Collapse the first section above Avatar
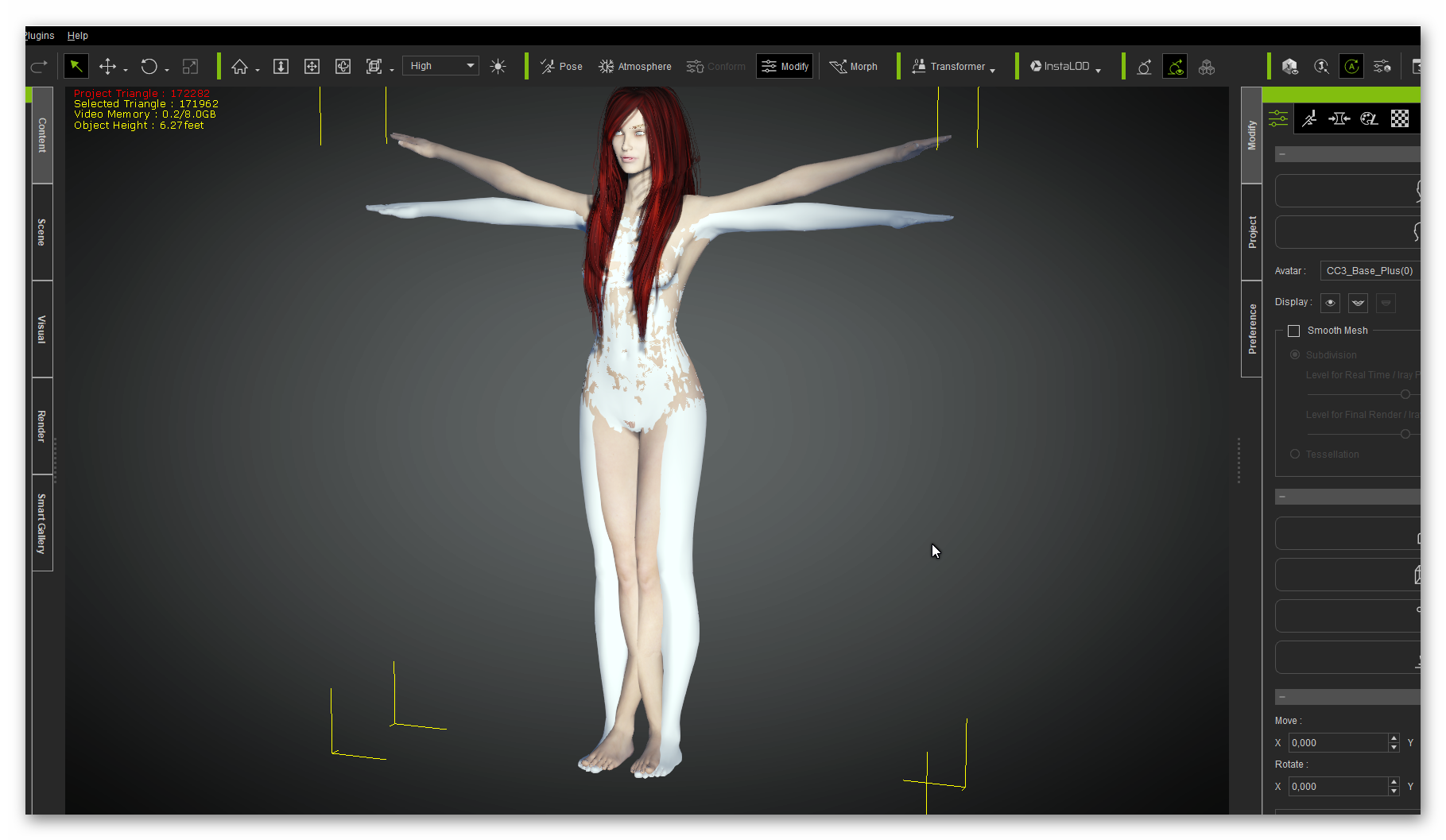The height and width of the screenshot is (840, 1446). click(1282, 154)
